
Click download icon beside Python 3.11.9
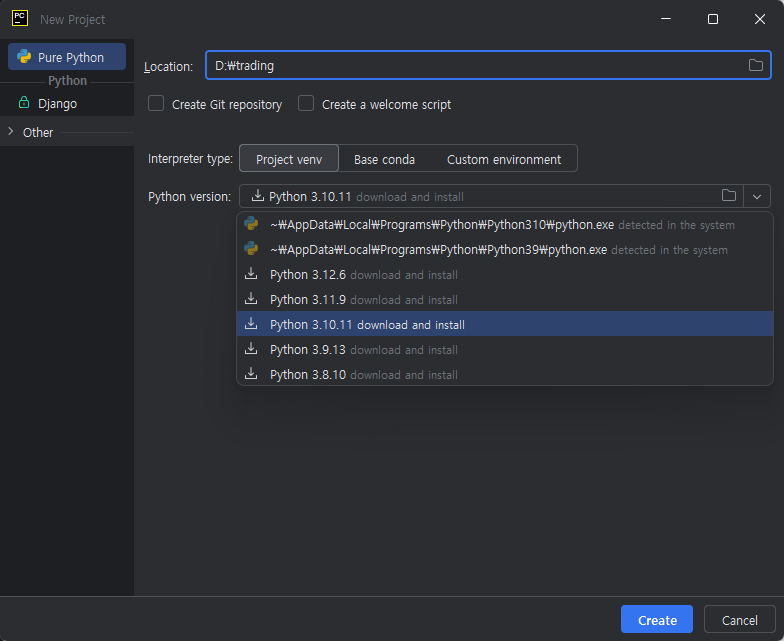tap(251, 298)
